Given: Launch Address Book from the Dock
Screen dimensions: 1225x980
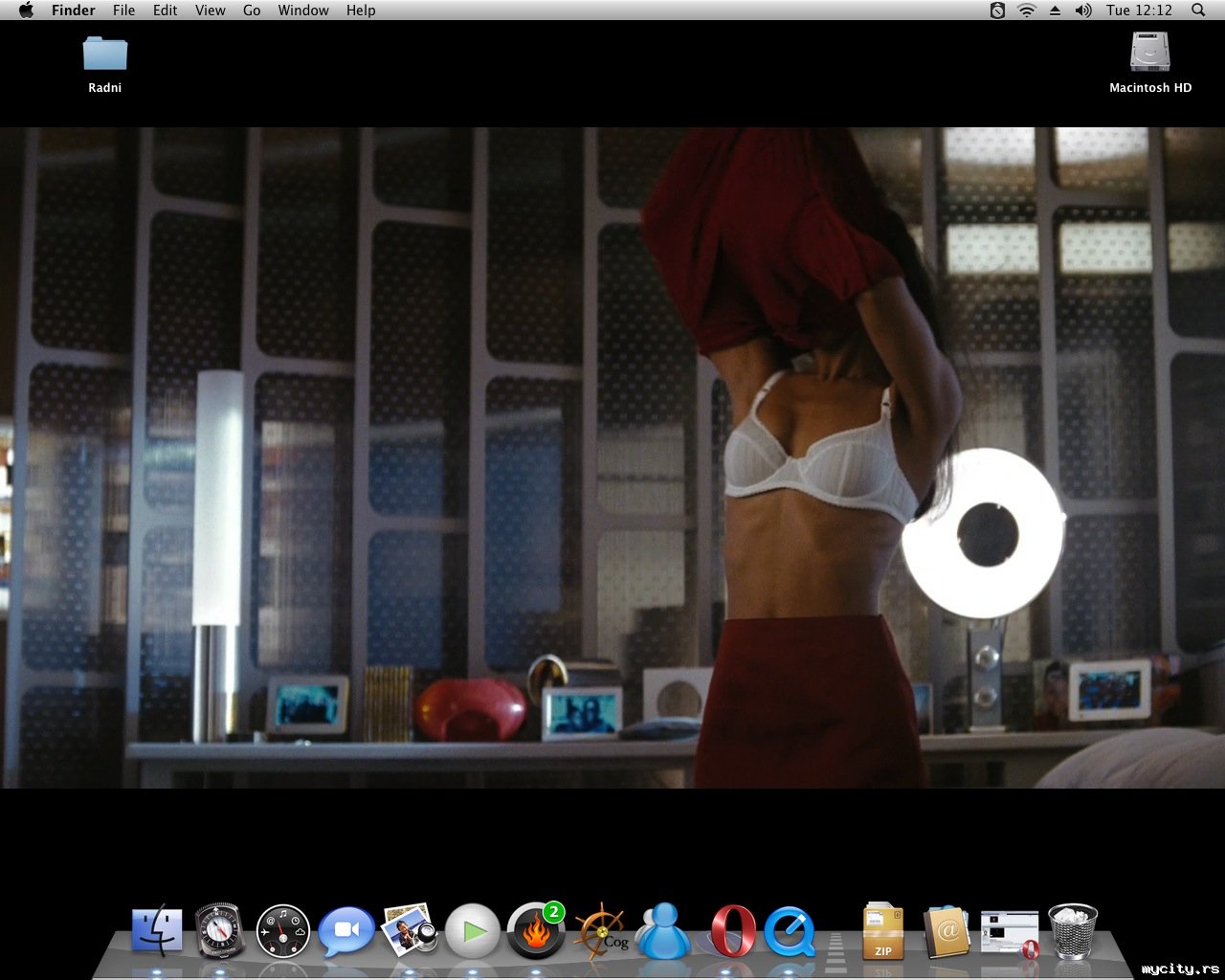Looking at the screenshot, I should tap(947, 931).
